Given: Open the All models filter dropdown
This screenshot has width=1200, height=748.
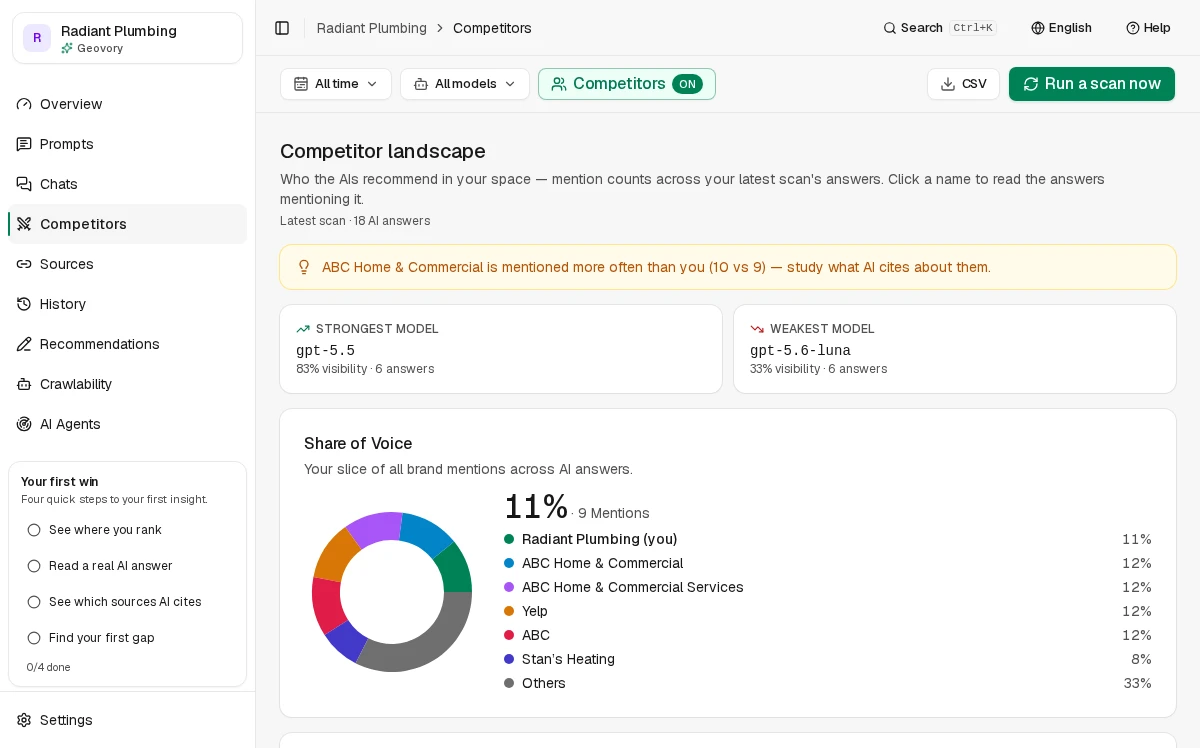Looking at the screenshot, I should point(465,84).
